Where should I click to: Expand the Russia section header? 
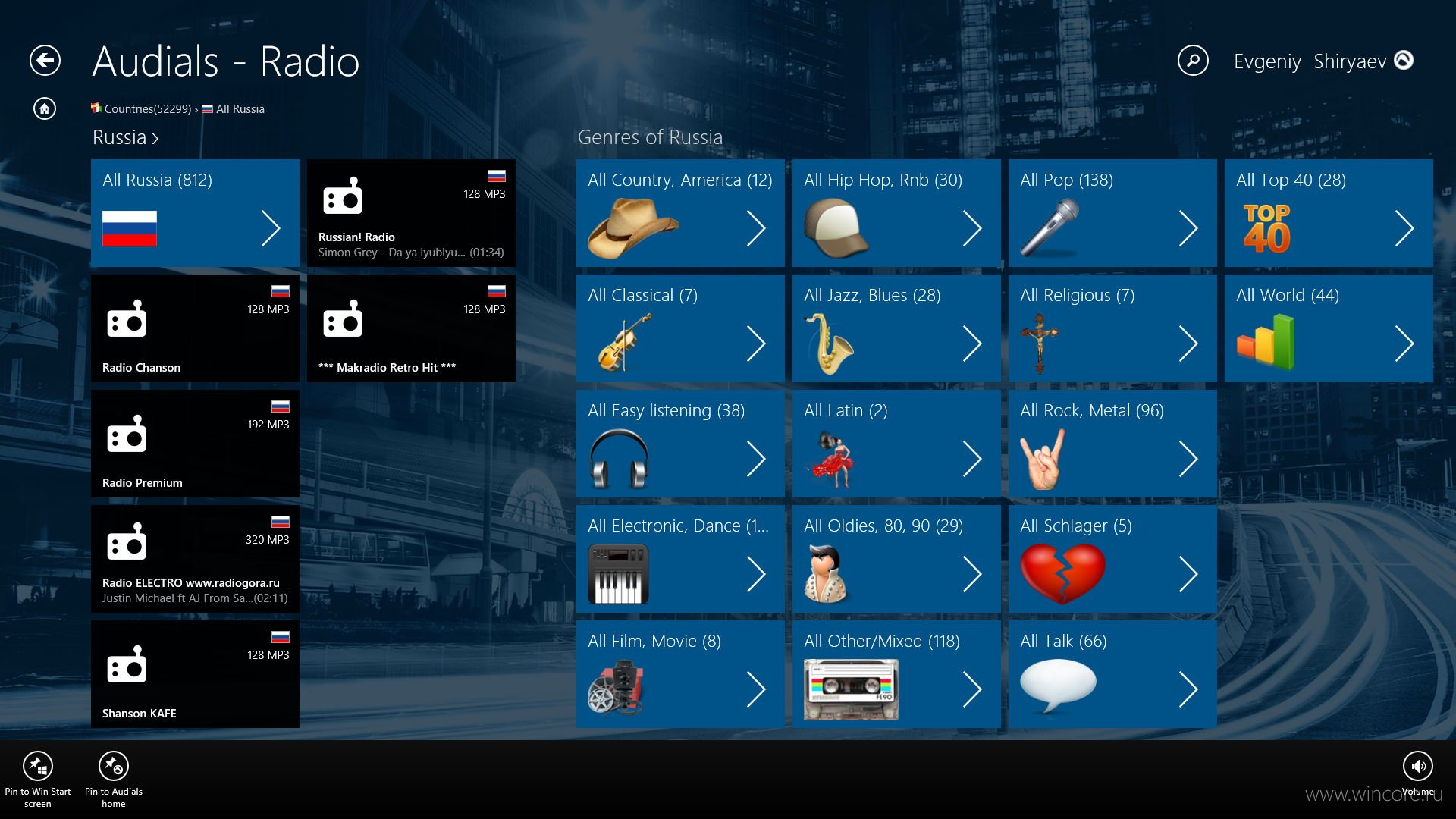pyautogui.click(x=125, y=137)
